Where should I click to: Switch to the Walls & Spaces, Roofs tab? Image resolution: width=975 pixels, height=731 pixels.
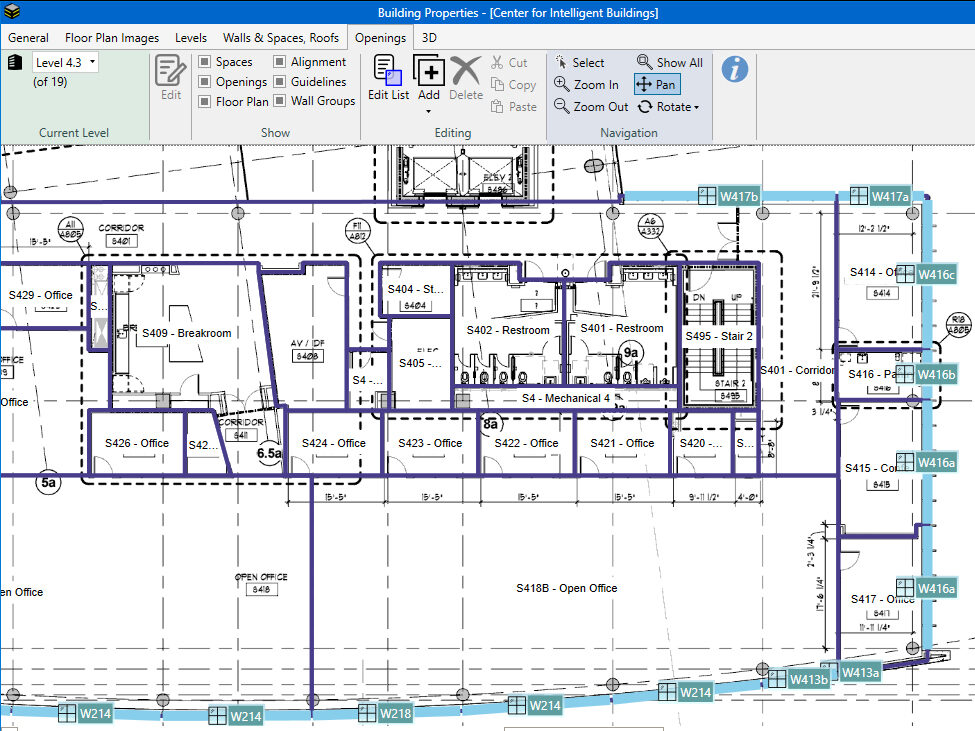coord(280,38)
